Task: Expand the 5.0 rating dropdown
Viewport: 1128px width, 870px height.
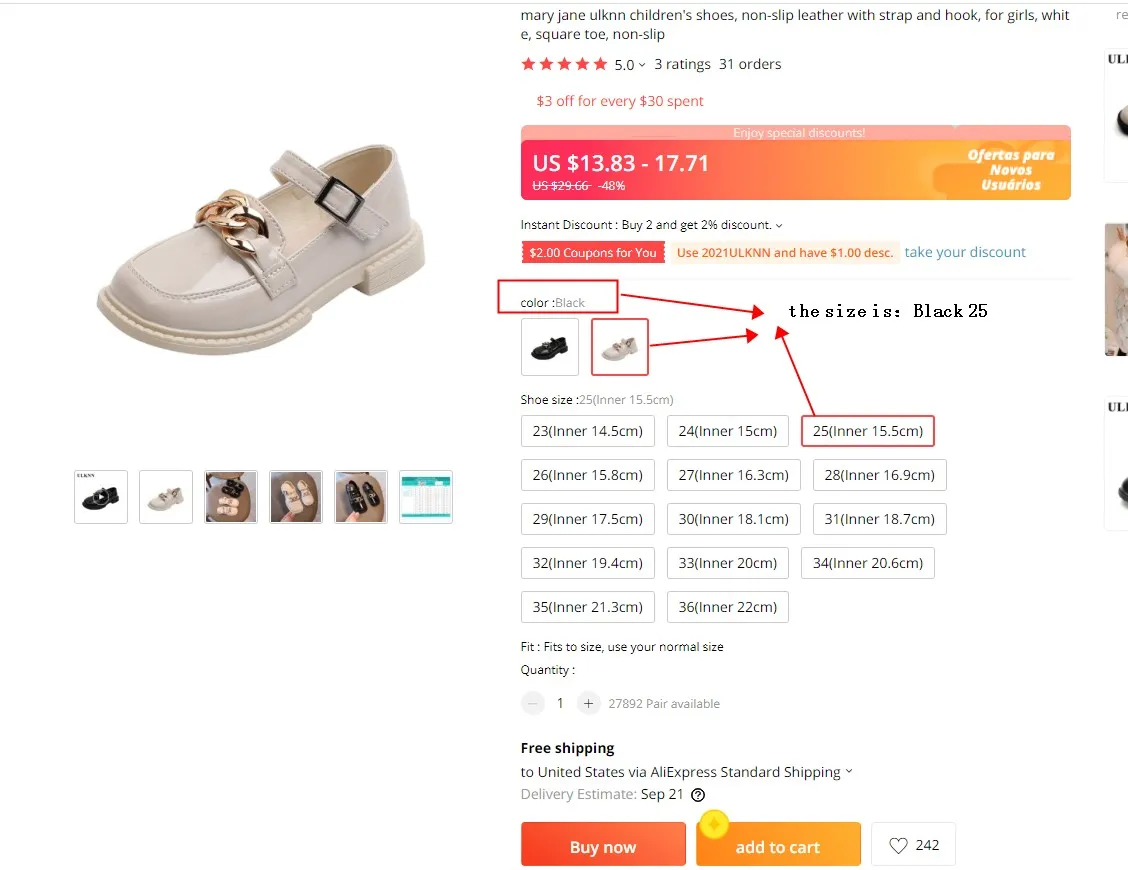Action: 642,65
